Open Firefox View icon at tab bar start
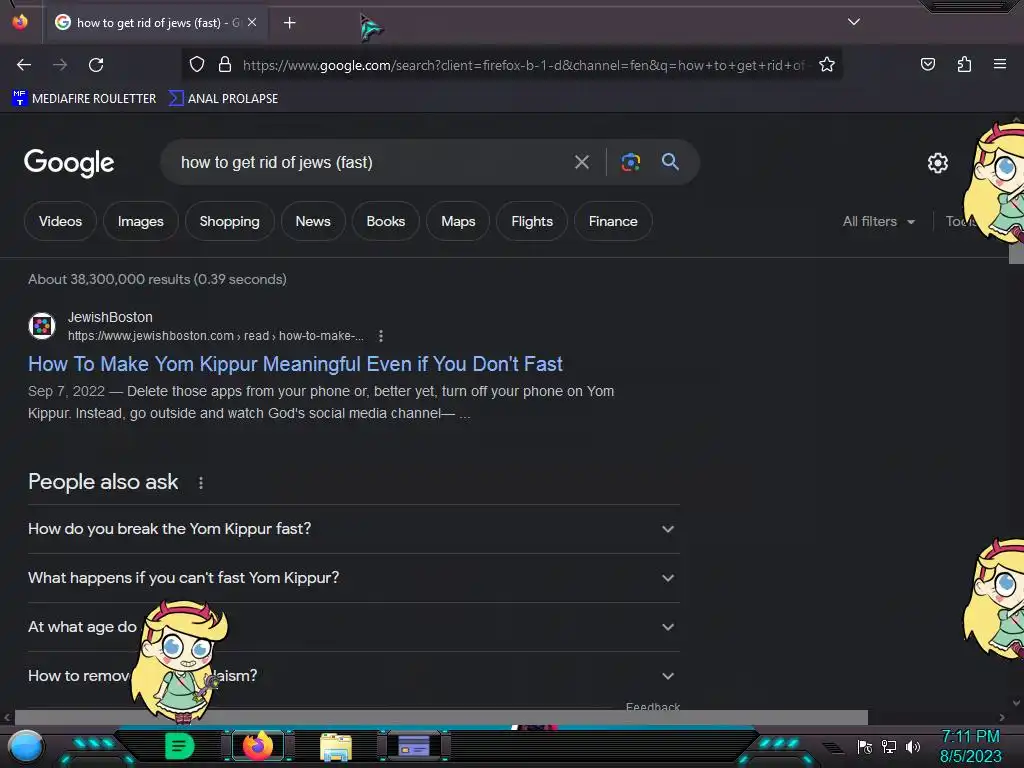This screenshot has height=768, width=1024. click(20, 22)
